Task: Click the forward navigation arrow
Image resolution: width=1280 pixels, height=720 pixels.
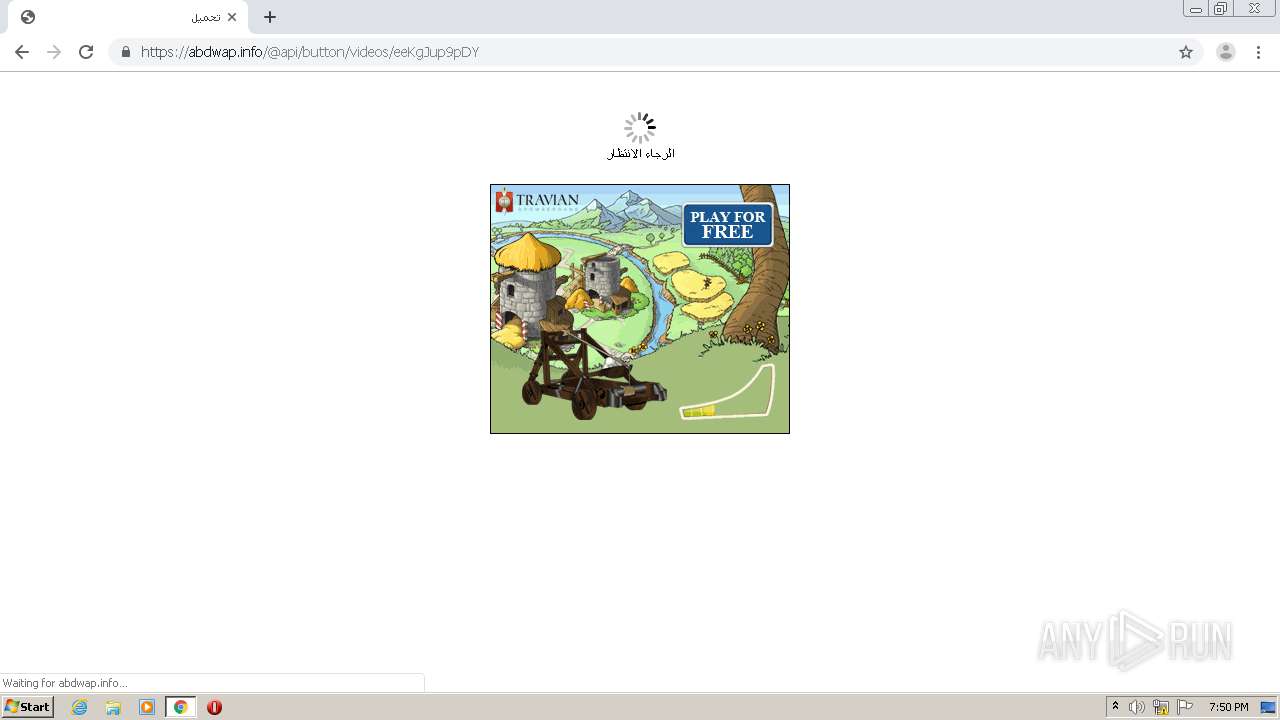Action: click(54, 52)
